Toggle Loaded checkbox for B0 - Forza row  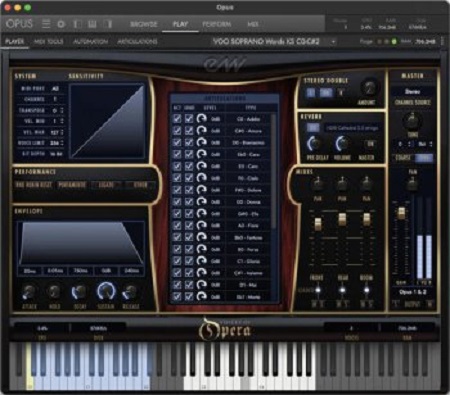click(x=189, y=249)
